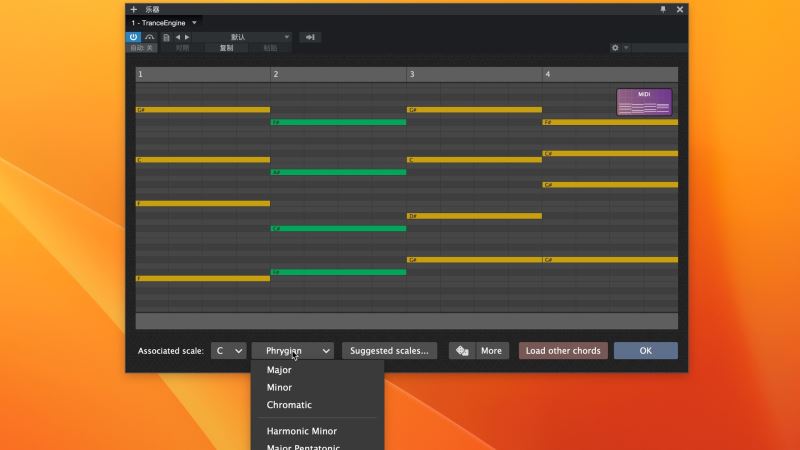Open the C root note dropdown
Screen dimensions: 800x450
[228, 351]
